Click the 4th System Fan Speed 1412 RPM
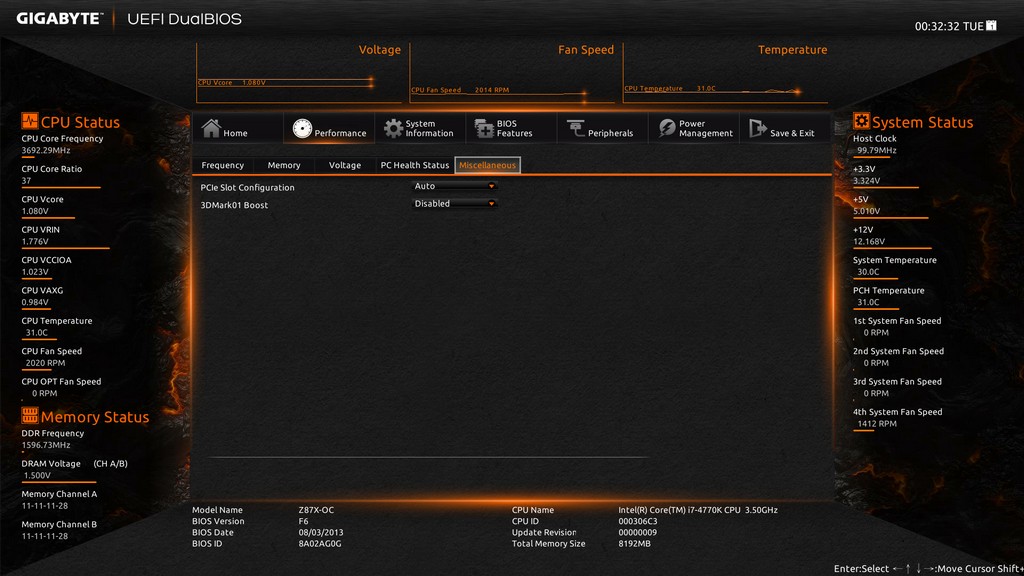This screenshot has width=1024, height=576. (876, 424)
